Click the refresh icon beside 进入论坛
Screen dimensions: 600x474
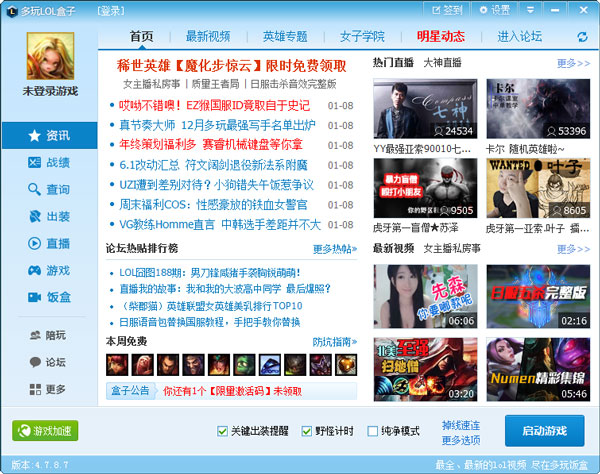coord(582,37)
